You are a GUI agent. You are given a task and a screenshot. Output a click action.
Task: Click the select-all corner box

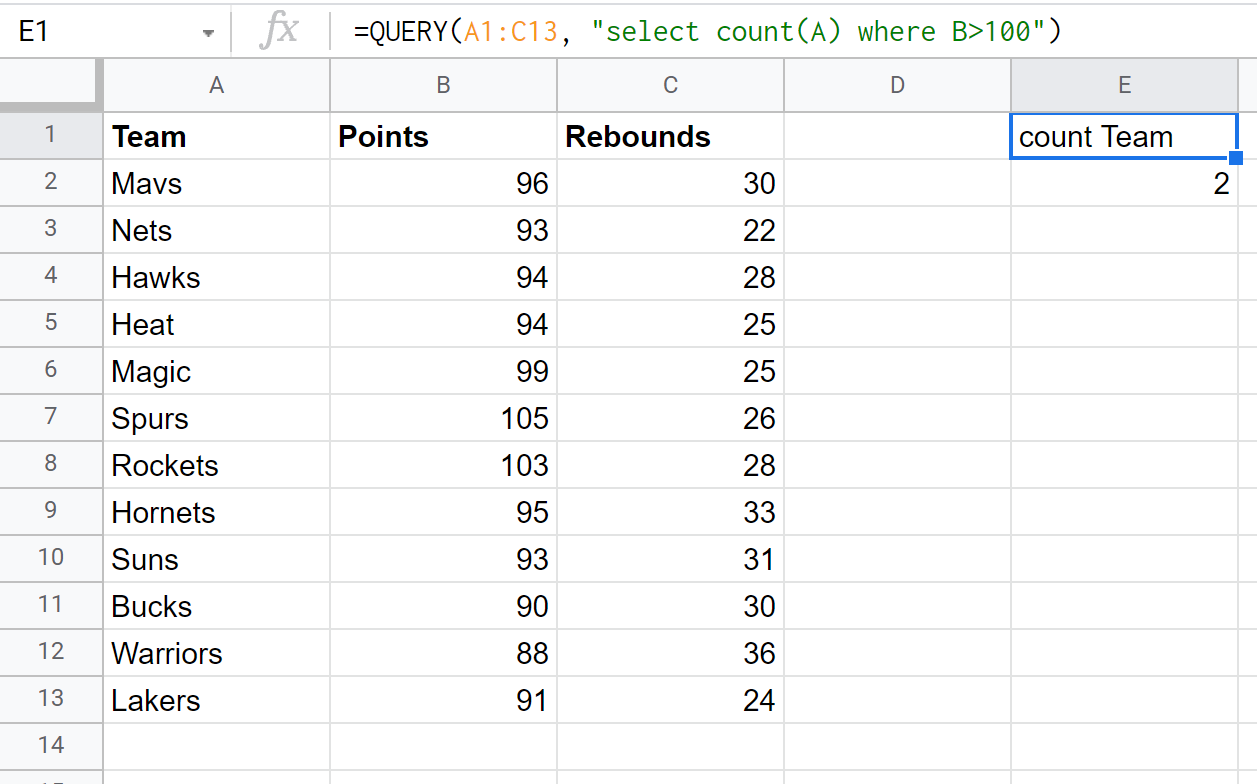point(50,86)
